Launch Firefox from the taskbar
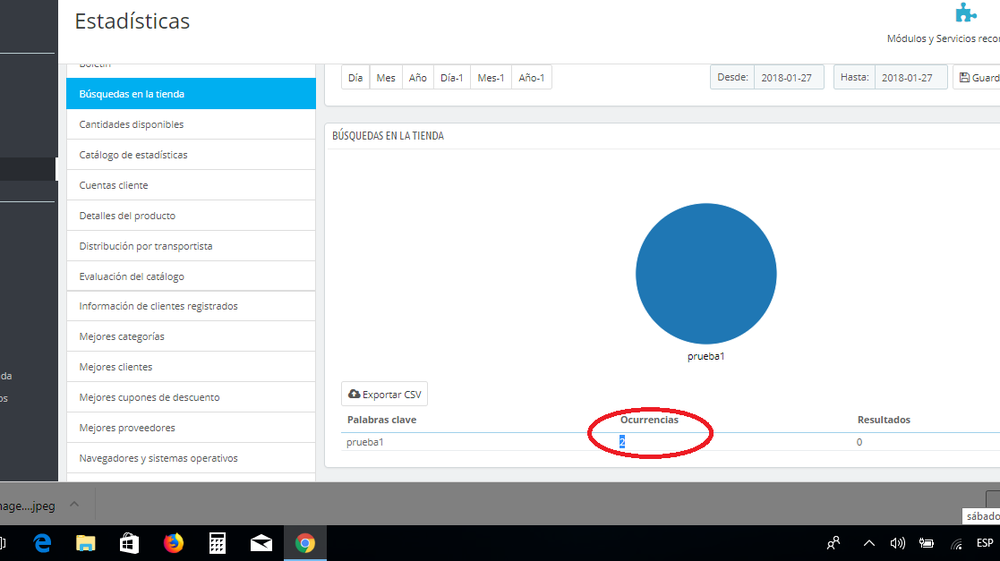 coord(173,543)
